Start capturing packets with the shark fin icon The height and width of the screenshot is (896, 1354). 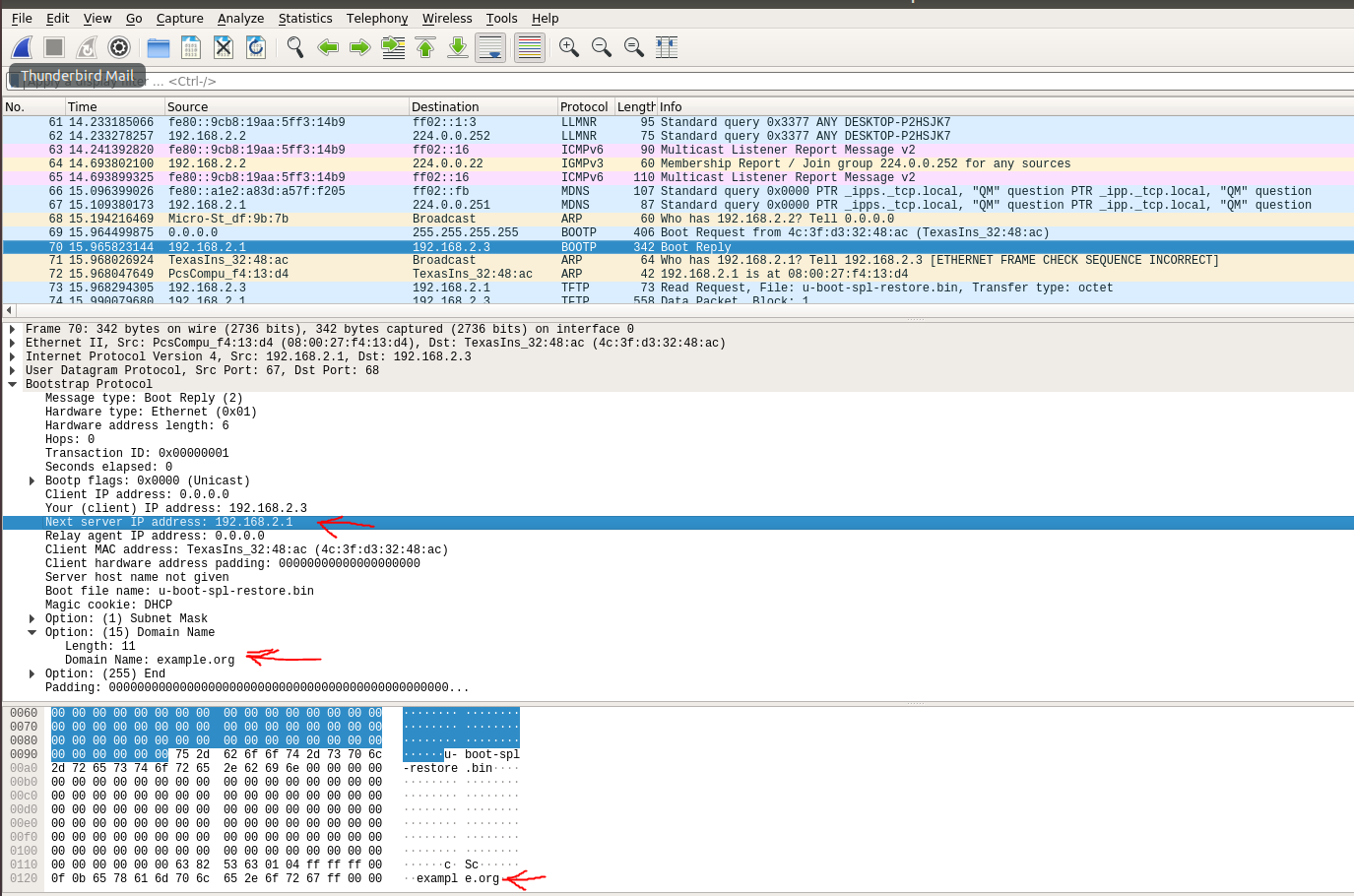[x=22, y=47]
